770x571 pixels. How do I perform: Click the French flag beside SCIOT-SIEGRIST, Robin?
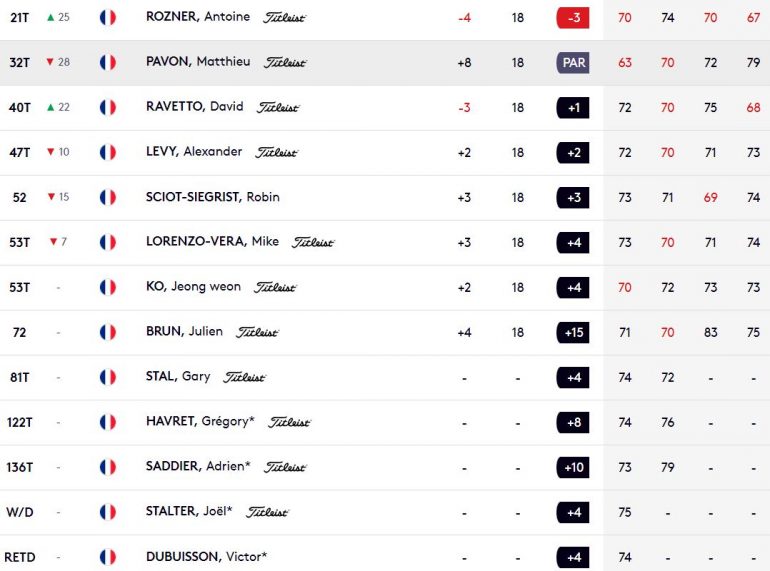[108, 197]
